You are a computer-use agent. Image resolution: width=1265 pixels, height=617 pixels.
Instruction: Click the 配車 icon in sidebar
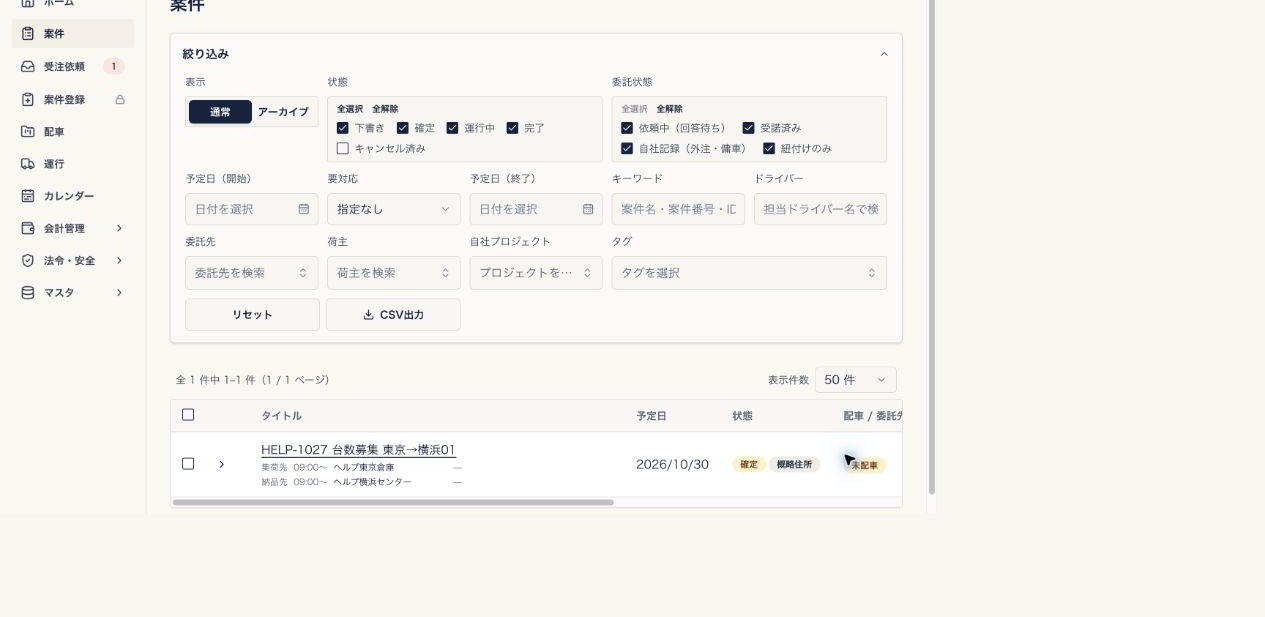click(x=28, y=132)
